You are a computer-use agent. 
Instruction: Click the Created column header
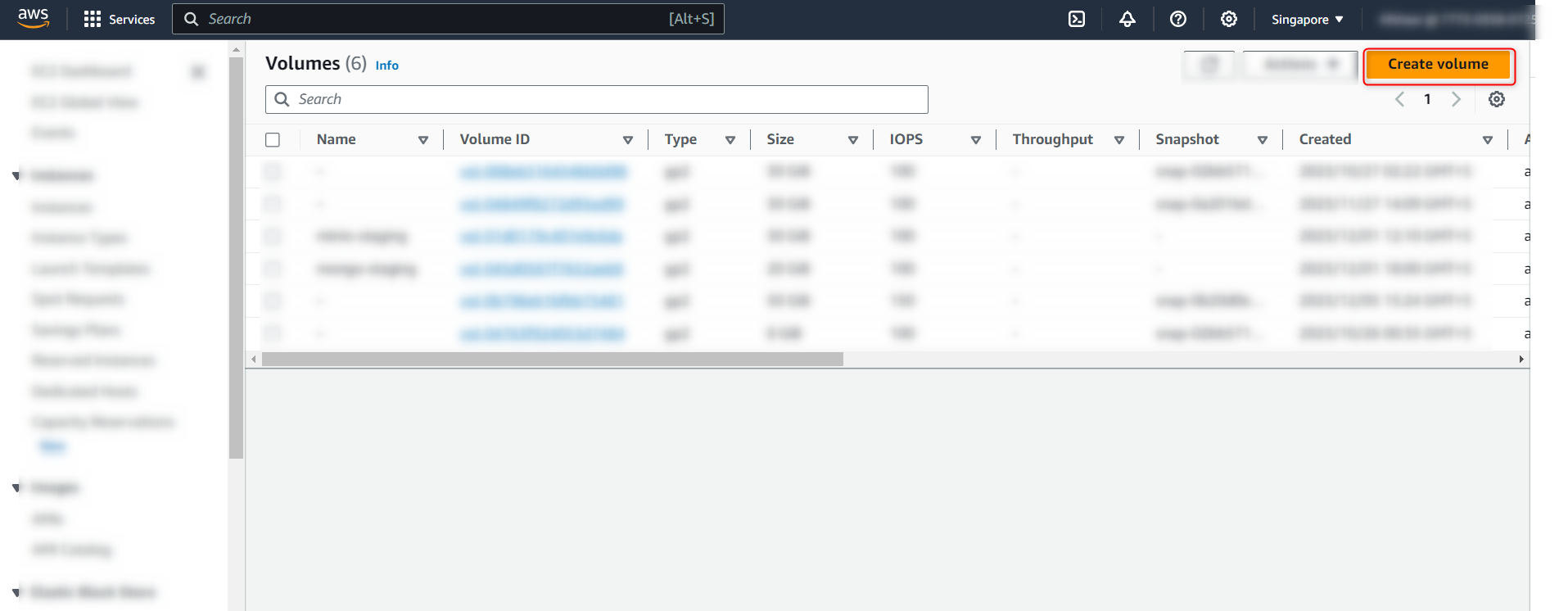[x=1325, y=139]
